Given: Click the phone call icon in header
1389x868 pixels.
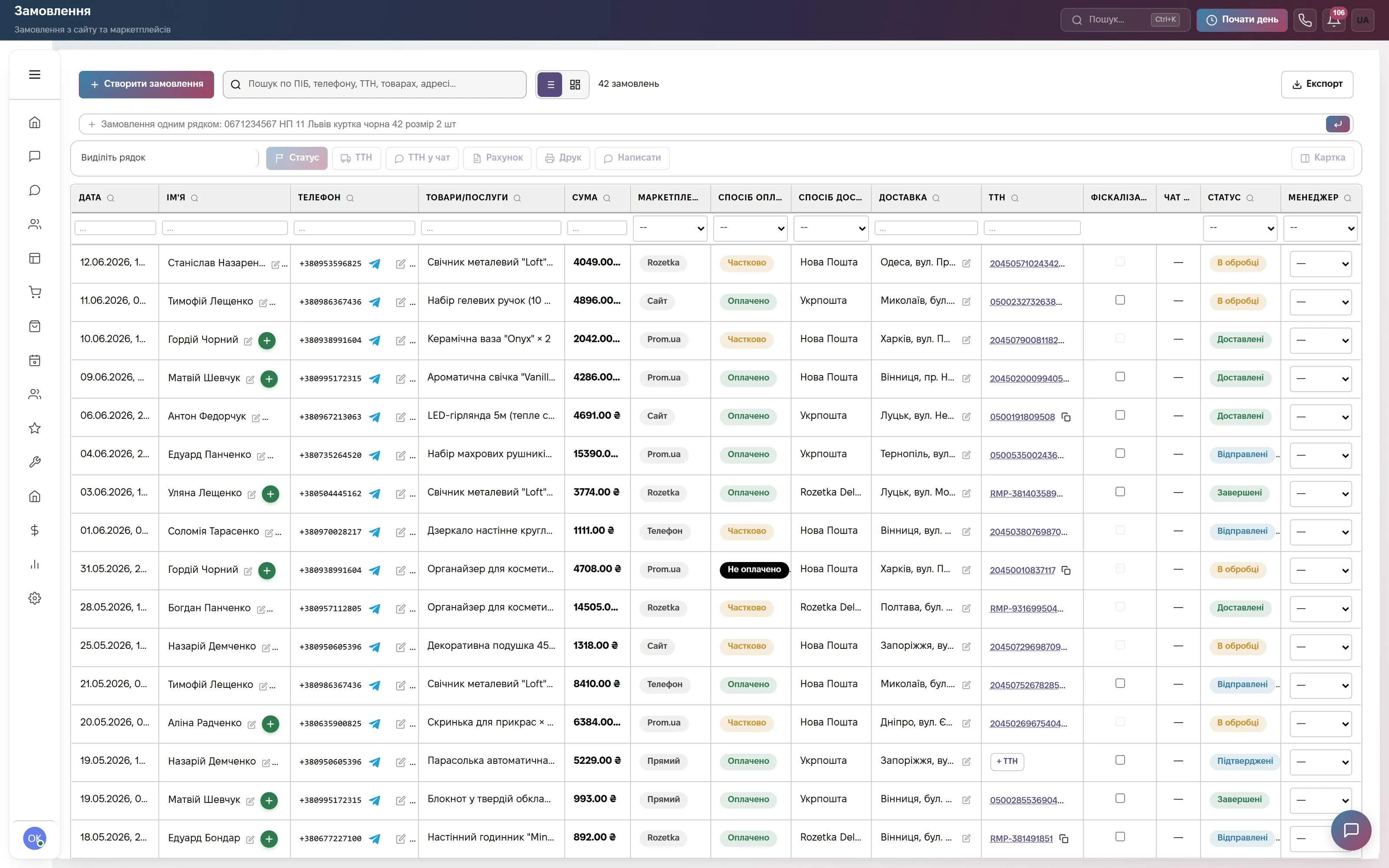Looking at the screenshot, I should click(x=1305, y=20).
